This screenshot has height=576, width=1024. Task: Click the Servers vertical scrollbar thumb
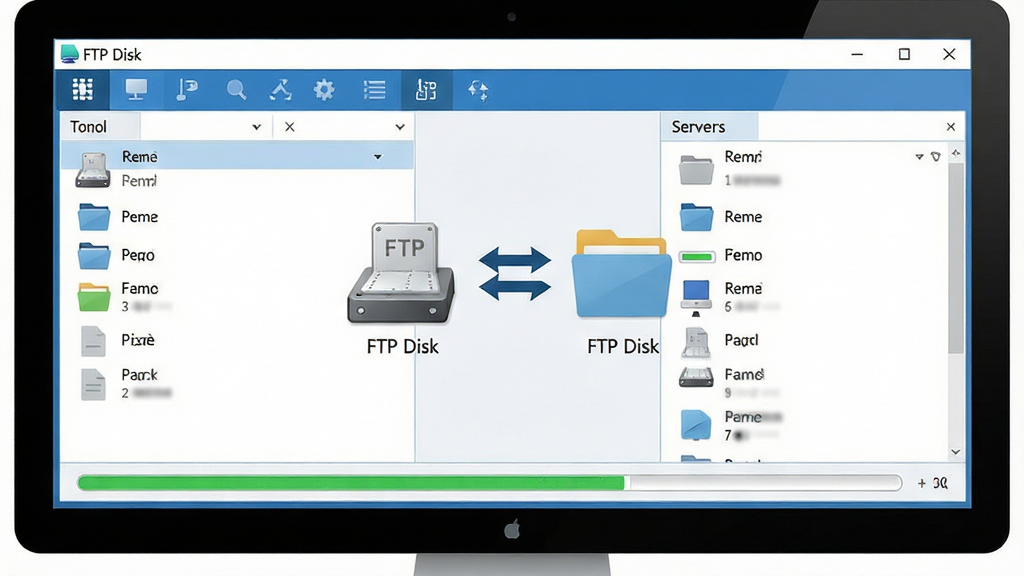tap(956, 258)
